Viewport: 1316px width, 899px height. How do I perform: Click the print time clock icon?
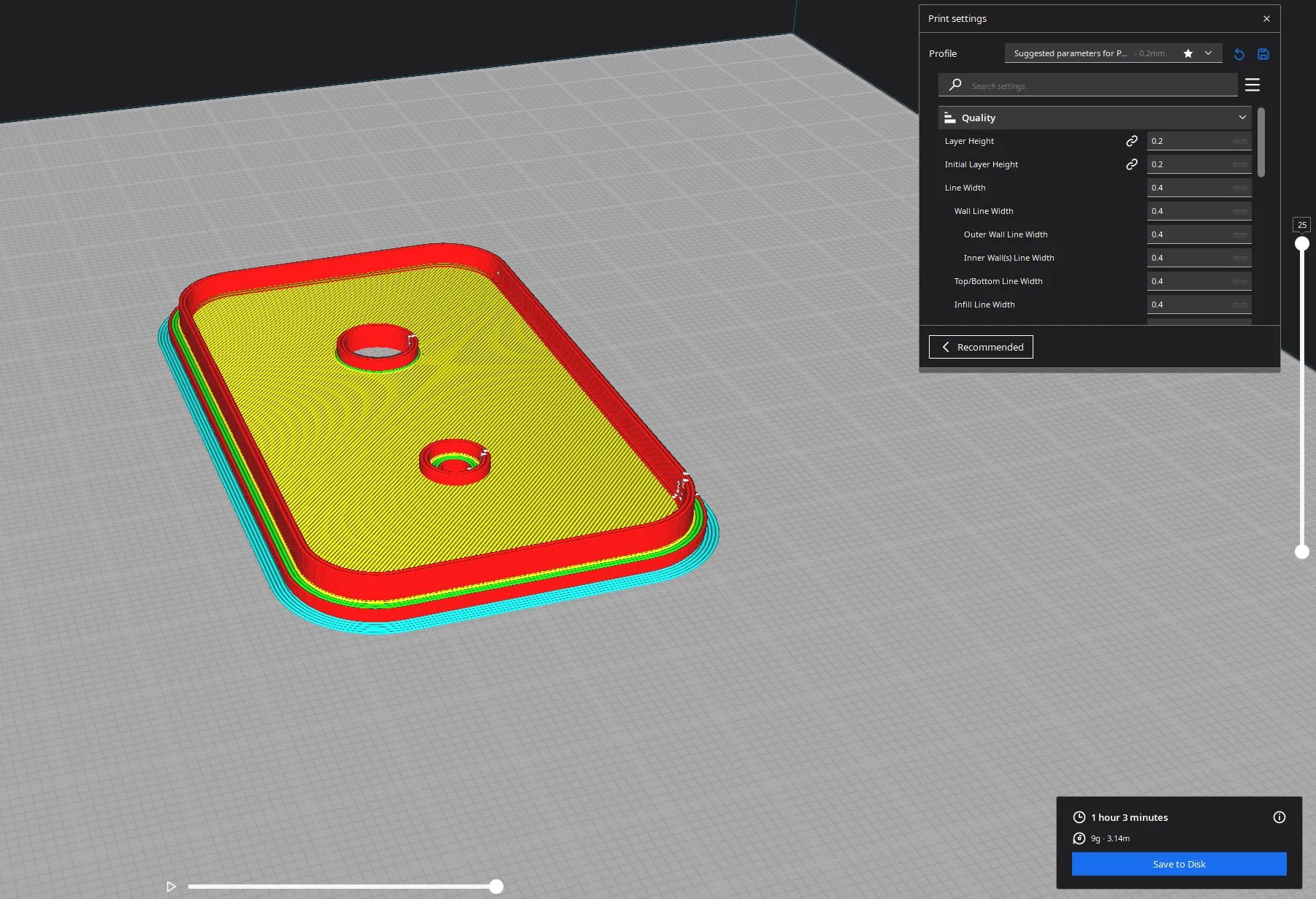pyautogui.click(x=1079, y=817)
